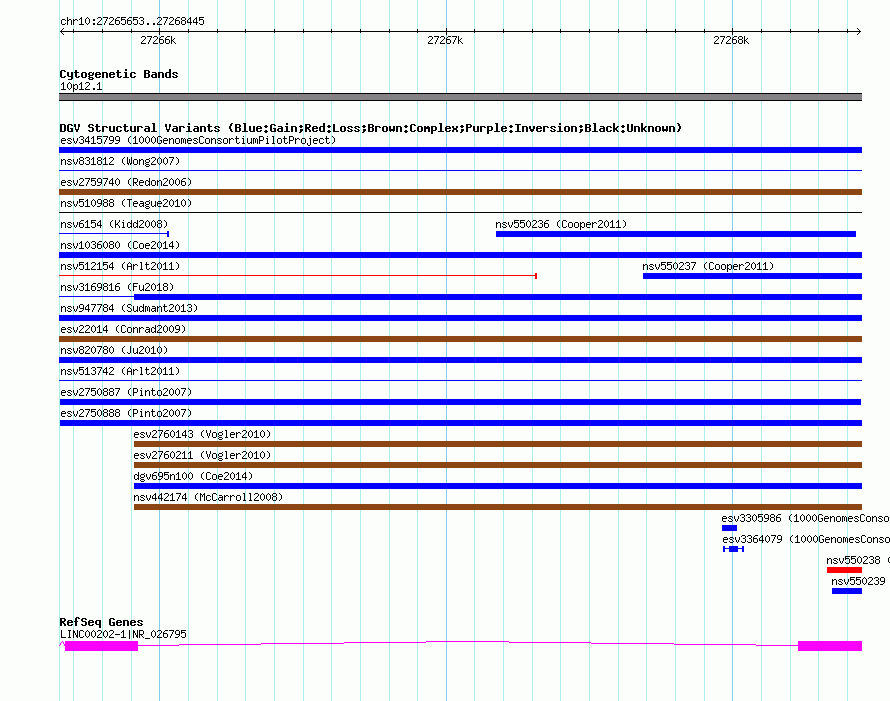Image resolution: width=890 pixels, height=701 pixels.
Task: Click the small red nsv550238 loss bar
Action: [x=844, y=570]
